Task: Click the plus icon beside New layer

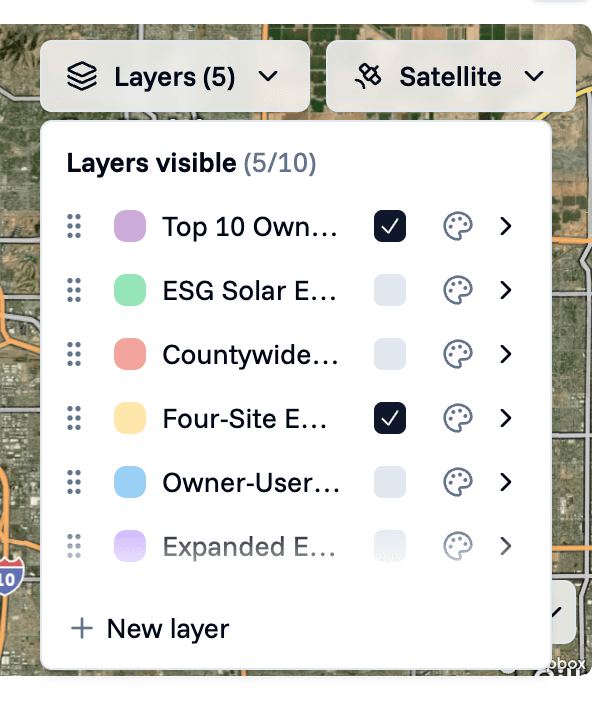Action: 82,628
